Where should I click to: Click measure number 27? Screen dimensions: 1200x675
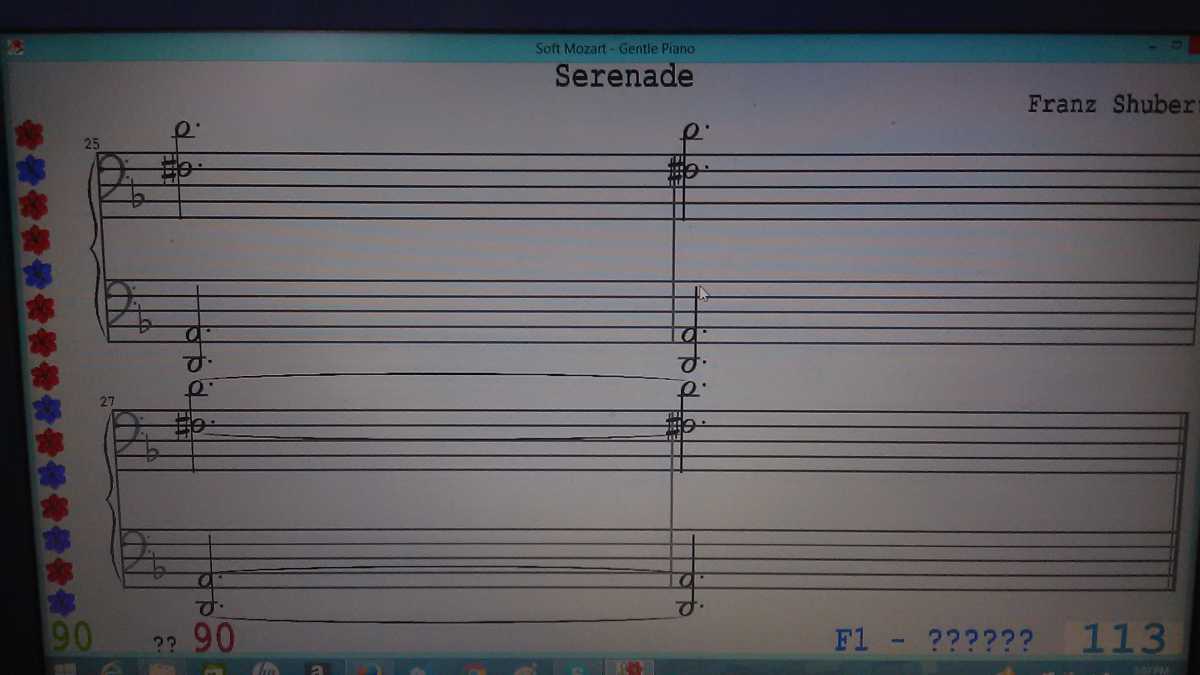(108, 402)
